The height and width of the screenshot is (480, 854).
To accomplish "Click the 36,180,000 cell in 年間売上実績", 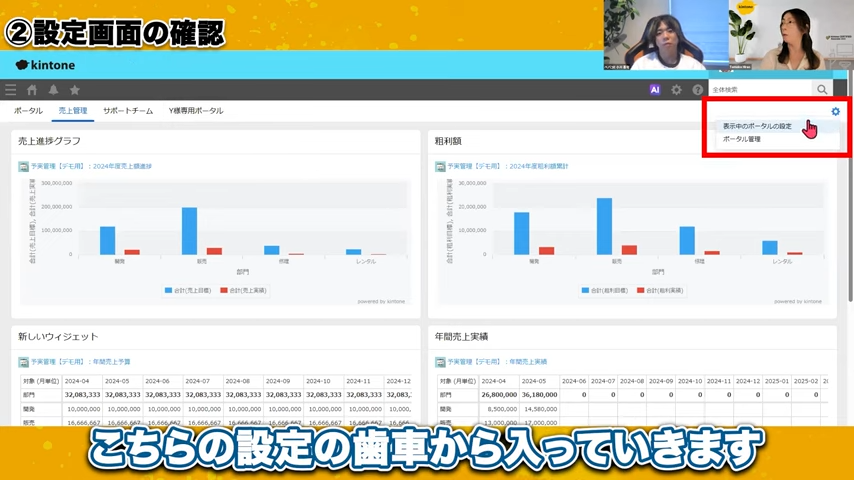I will pos(539,394).
